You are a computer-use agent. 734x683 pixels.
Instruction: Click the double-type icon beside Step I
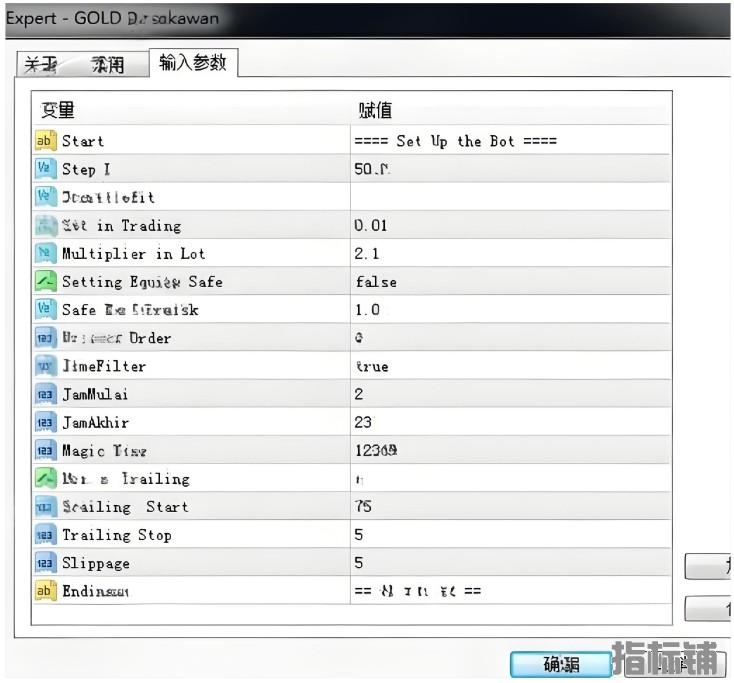[x=45, y=169]
